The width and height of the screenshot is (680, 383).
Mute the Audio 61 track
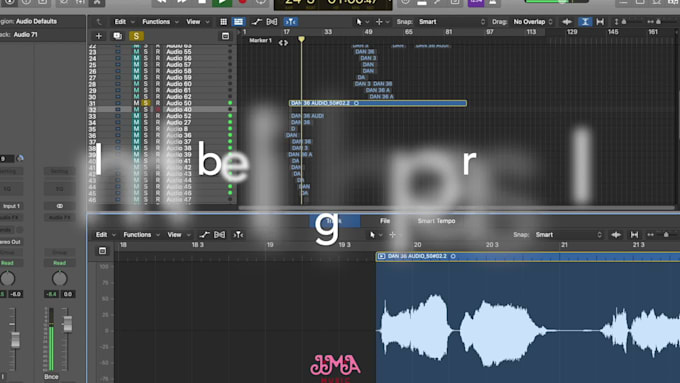click(x=136, y=90)
